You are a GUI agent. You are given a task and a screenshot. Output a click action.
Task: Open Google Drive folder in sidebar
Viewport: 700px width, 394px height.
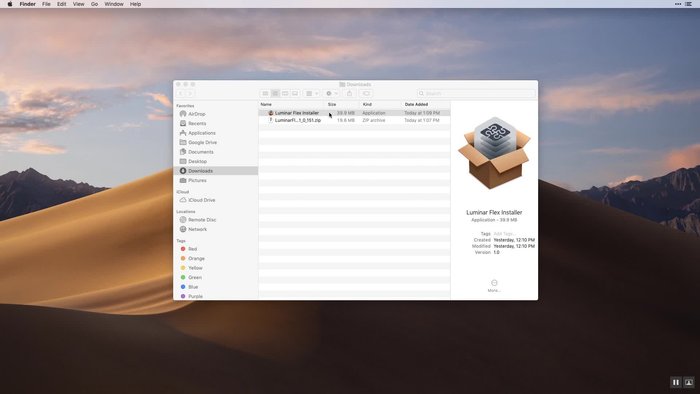[x=202, y=142]
